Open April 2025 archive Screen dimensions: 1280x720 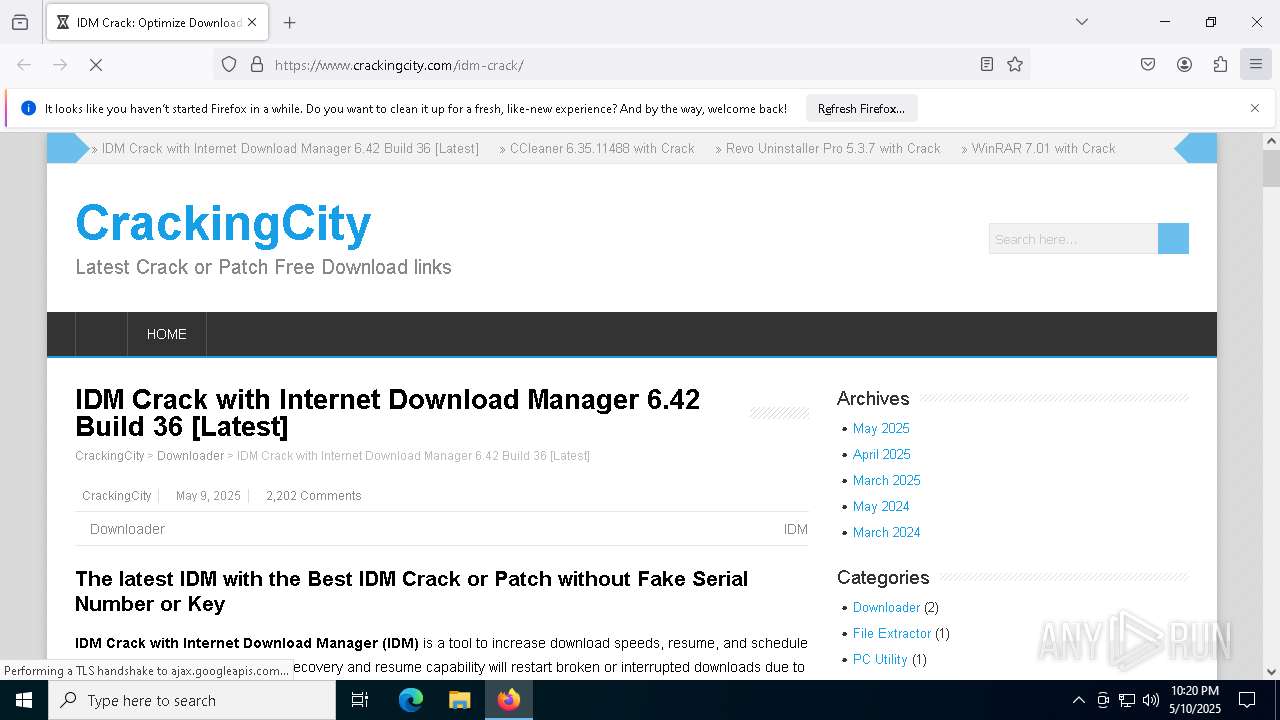882,454
